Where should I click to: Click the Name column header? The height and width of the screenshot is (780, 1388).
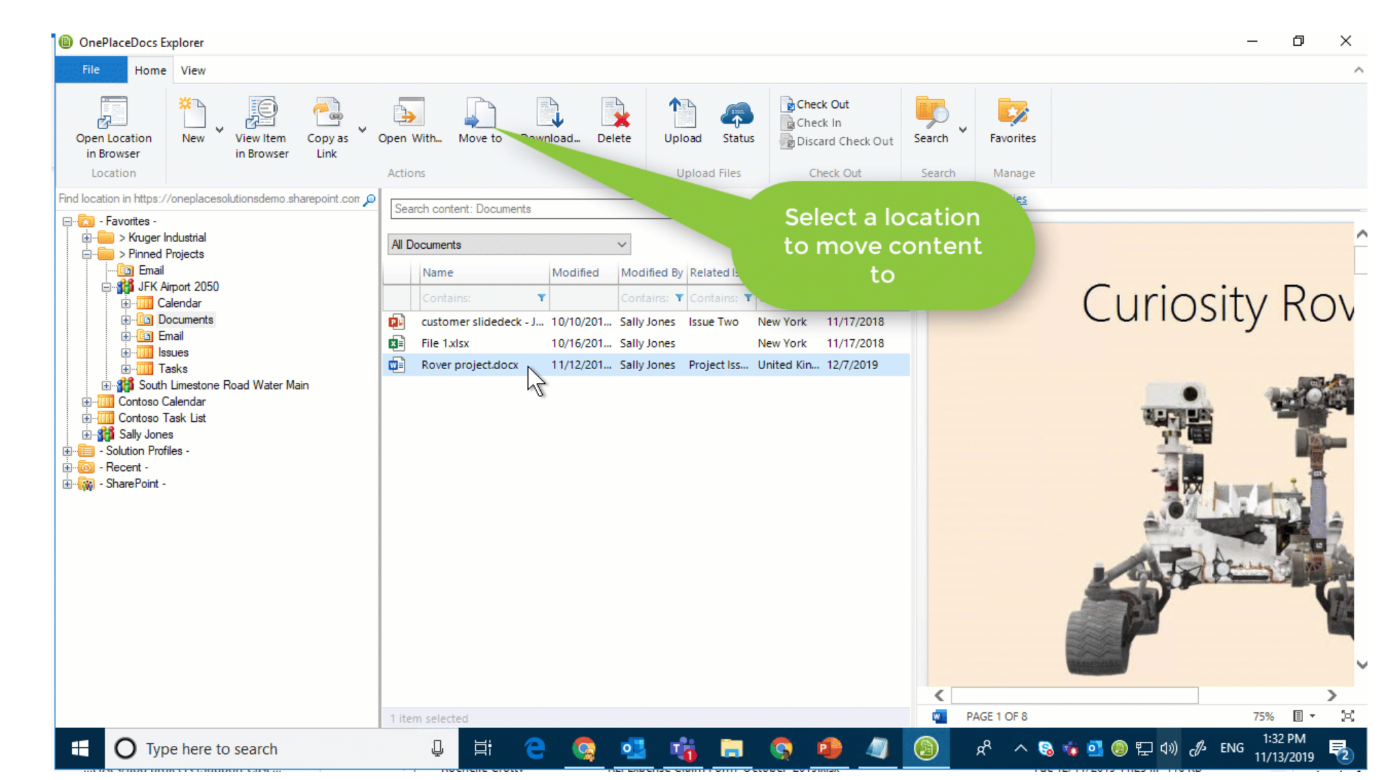coord(483,272)
